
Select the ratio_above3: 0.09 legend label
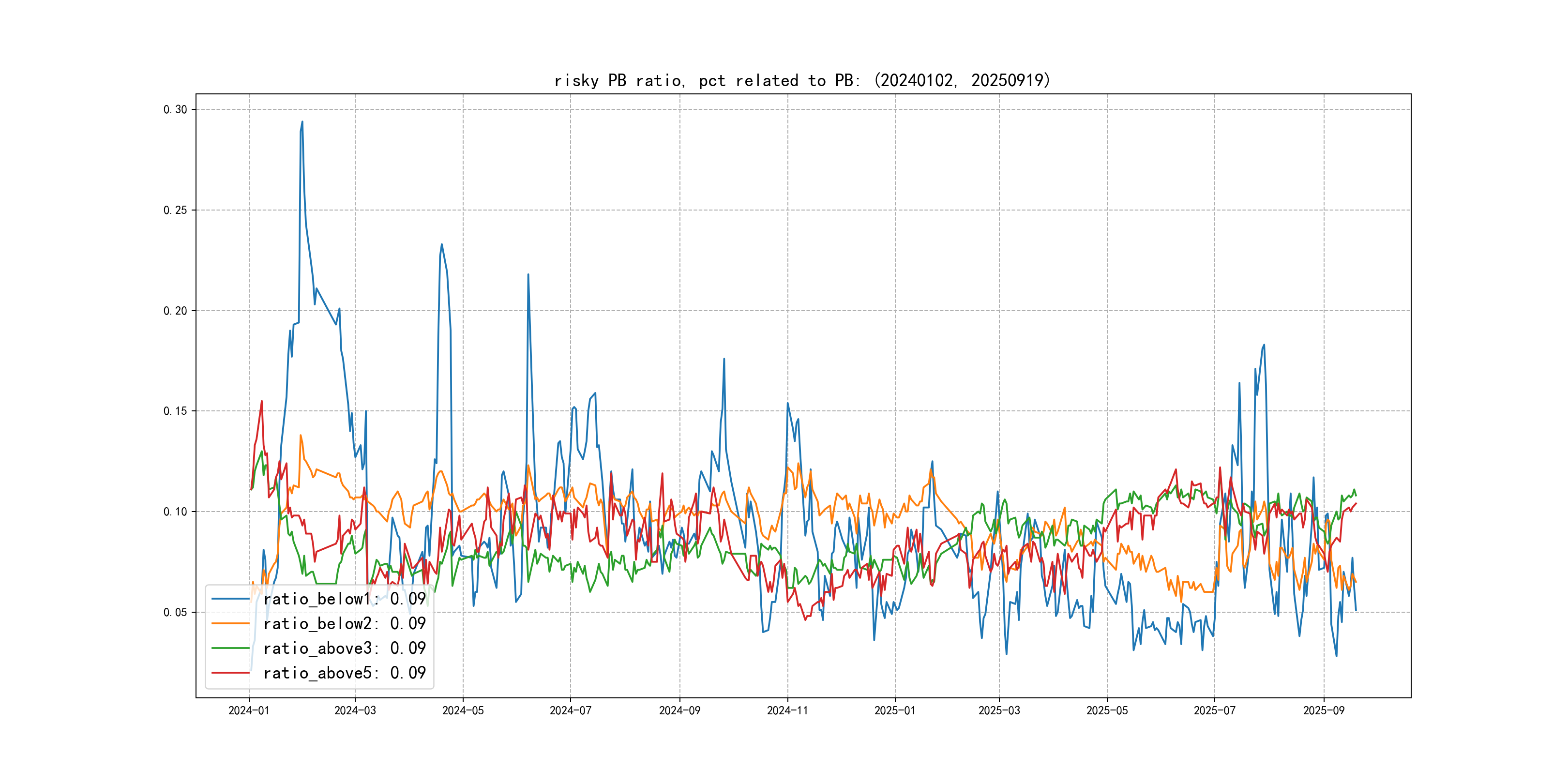(x=344, y=648)
